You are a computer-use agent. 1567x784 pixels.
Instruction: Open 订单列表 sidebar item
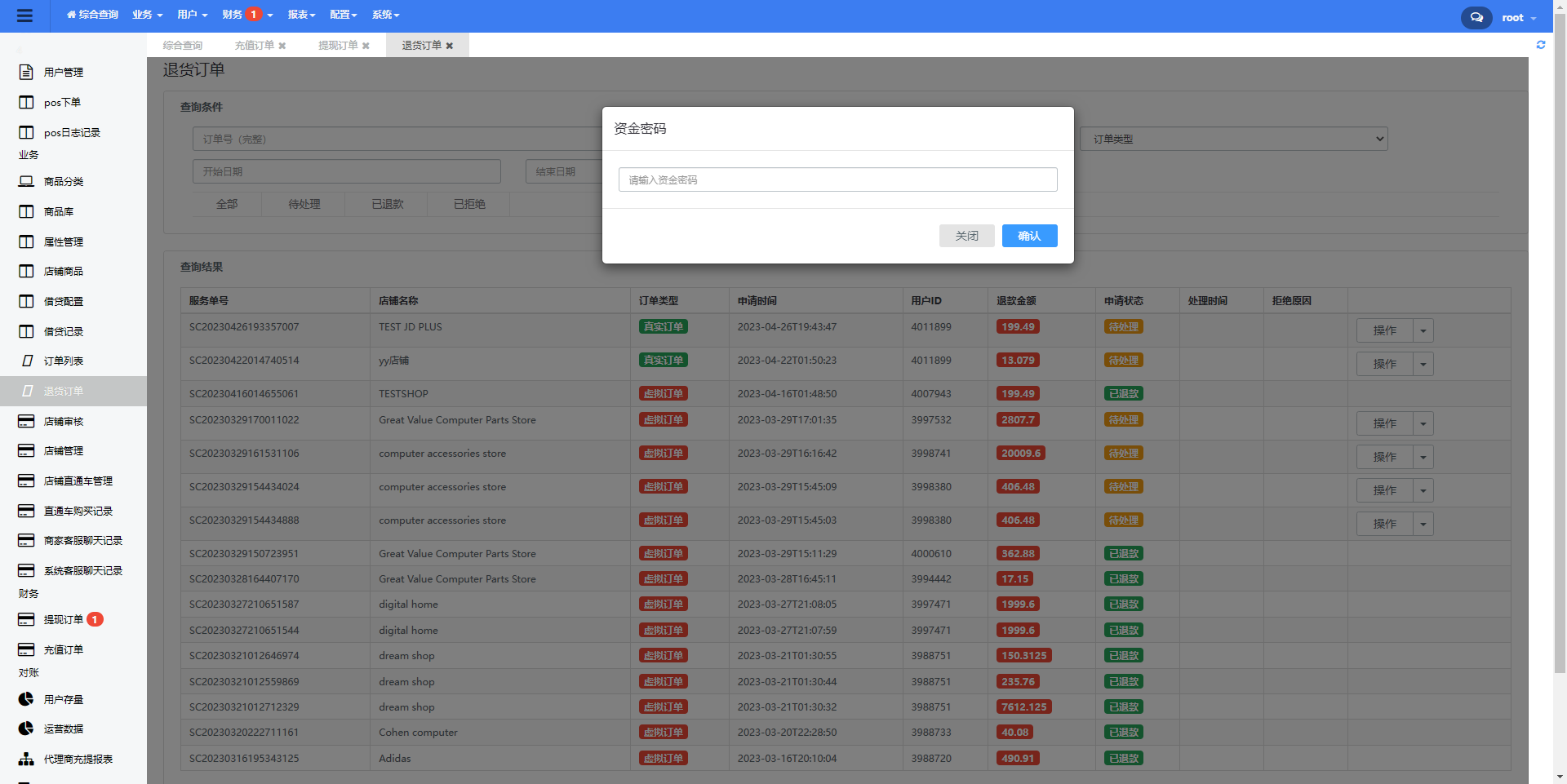[x=64, y=361]
